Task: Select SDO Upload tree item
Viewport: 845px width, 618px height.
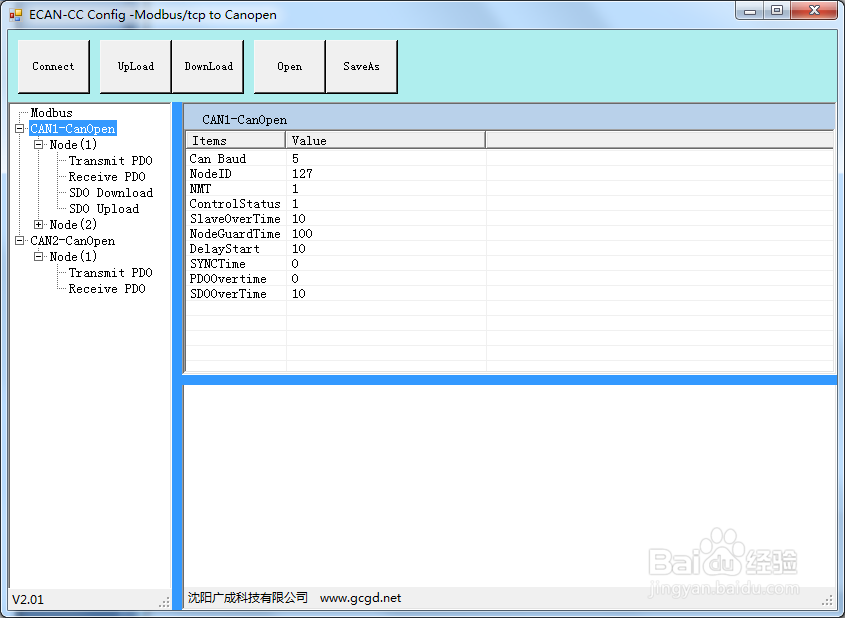Action: pos(104,209)
